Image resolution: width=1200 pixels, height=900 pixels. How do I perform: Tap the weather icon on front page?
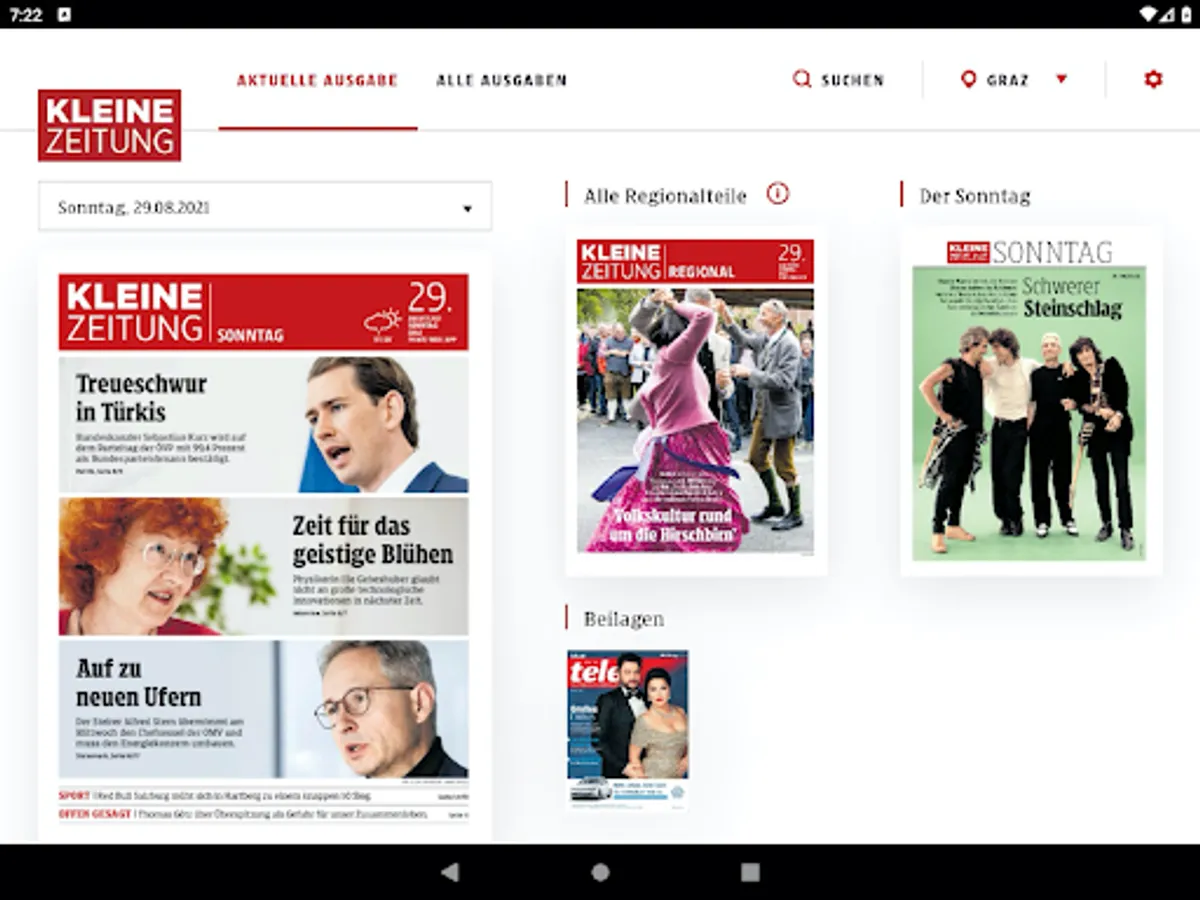tap(383, 321)
